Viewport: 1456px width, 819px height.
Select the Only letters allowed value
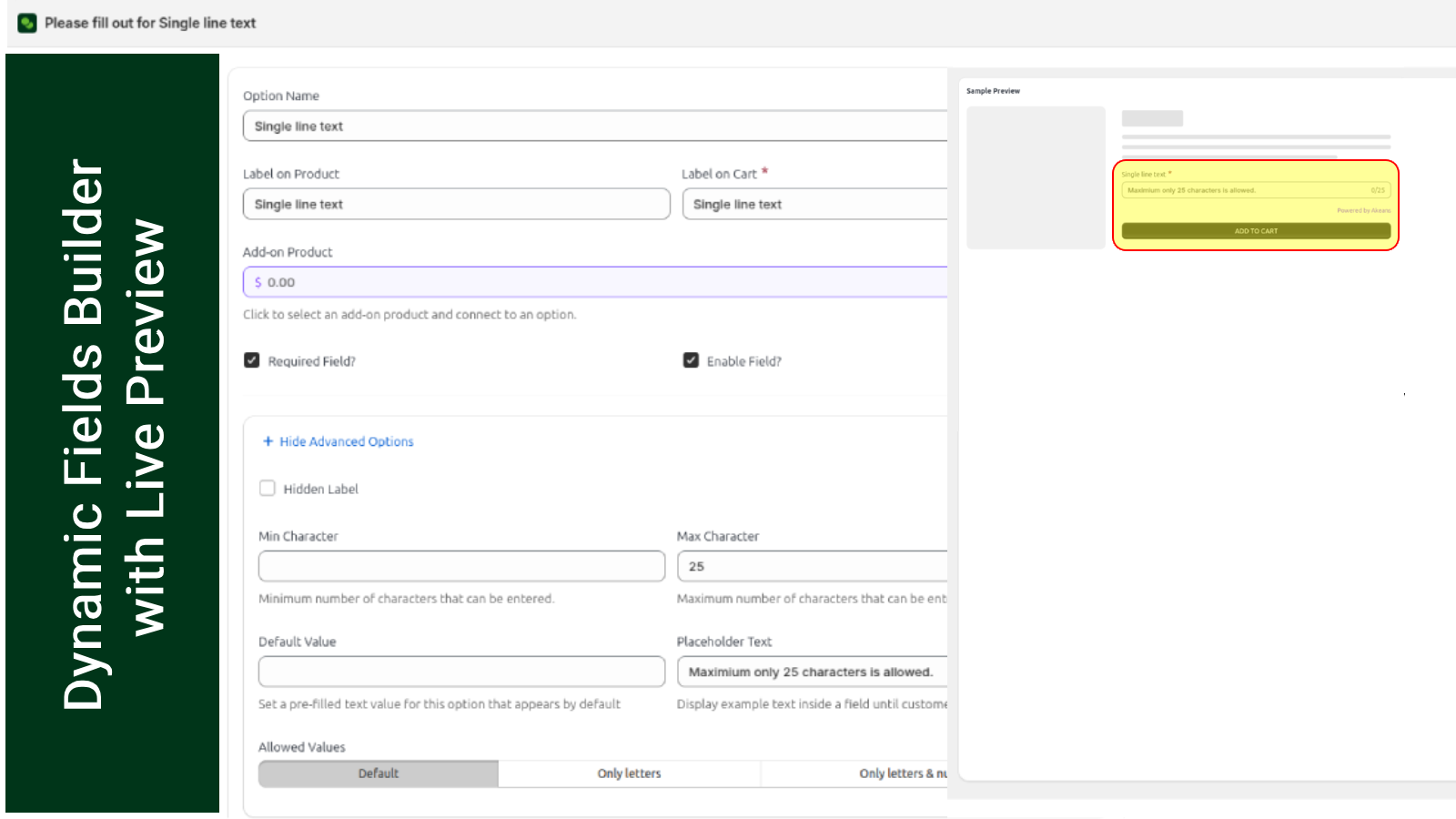629,773
